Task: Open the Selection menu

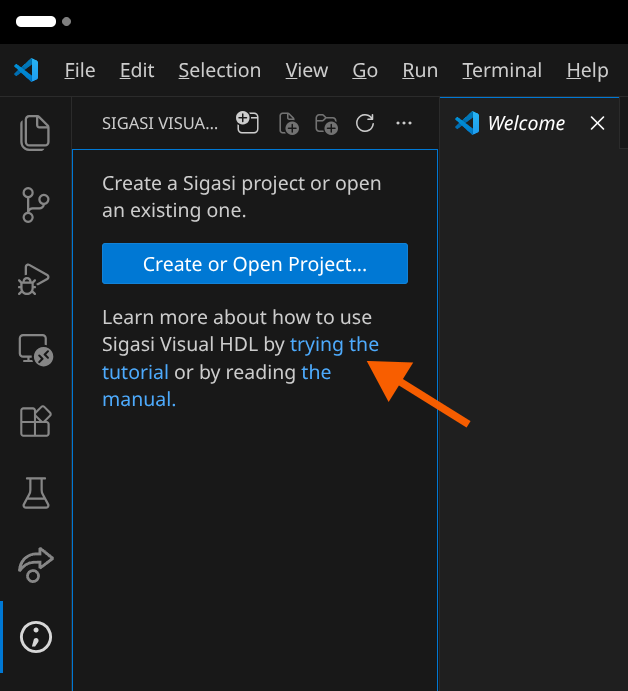Action: coord(219,70)
